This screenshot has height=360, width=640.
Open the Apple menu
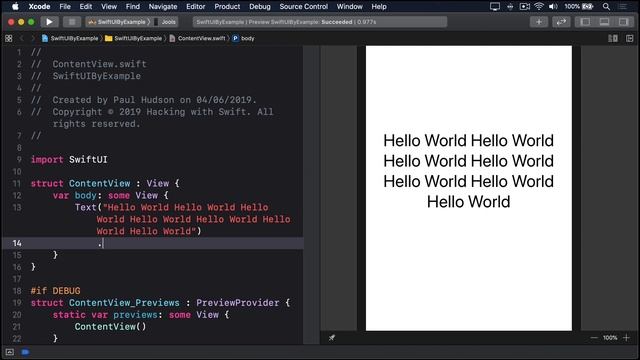(x=15, y=7)
